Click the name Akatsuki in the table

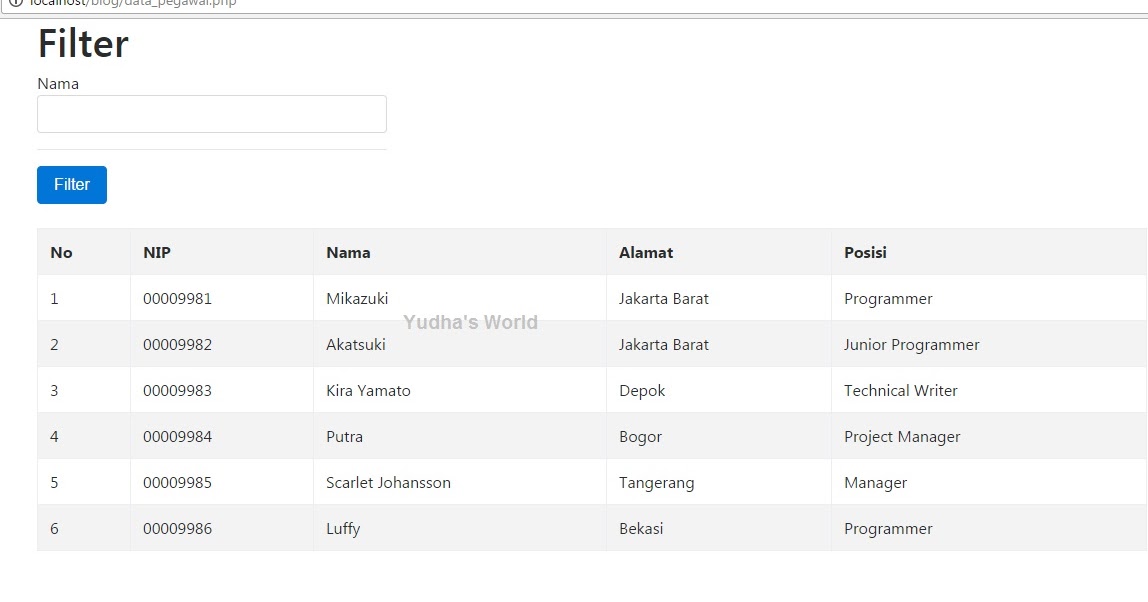click(x=356, y=344)
